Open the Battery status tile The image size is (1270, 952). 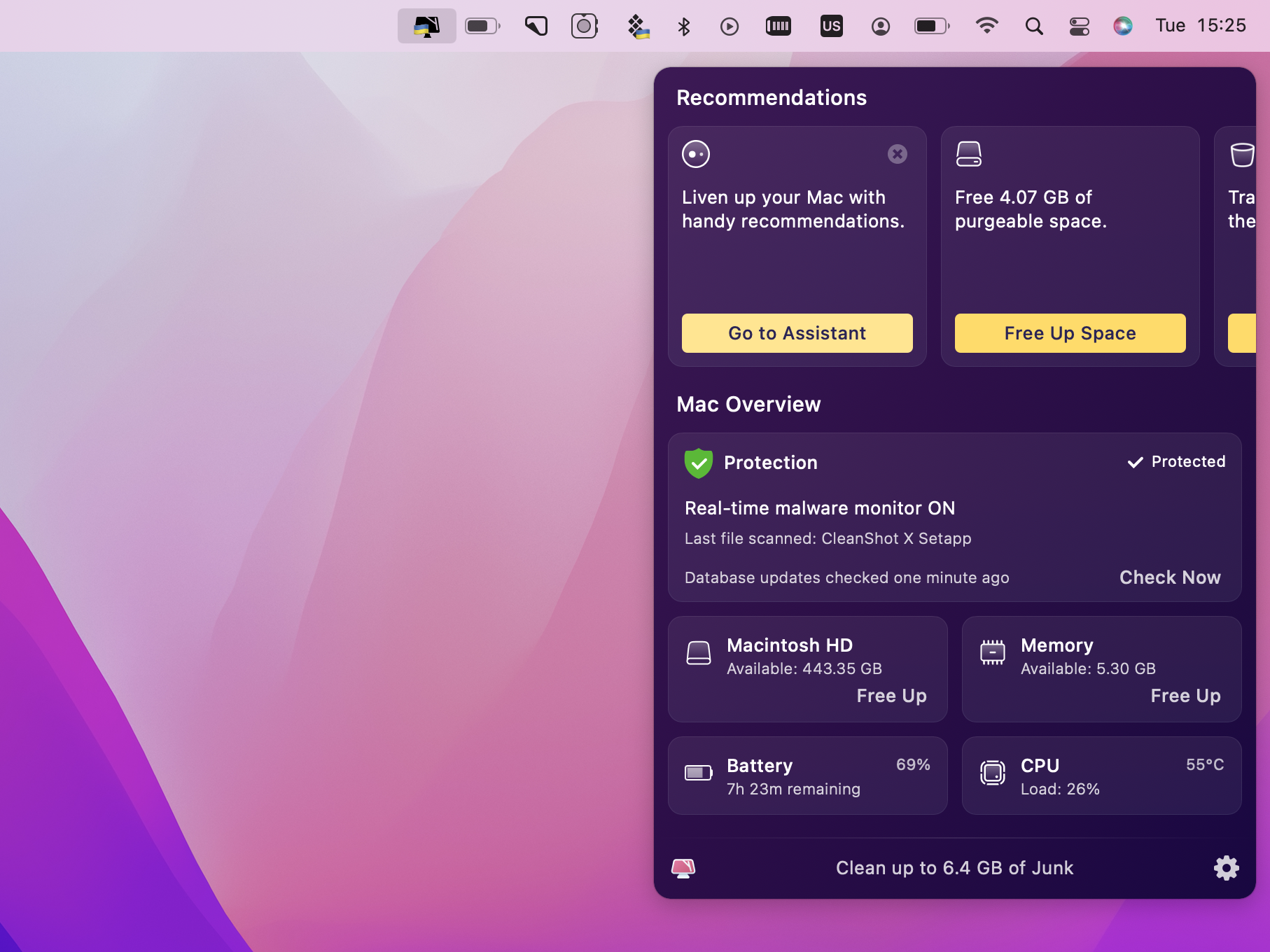pos(807,776)
